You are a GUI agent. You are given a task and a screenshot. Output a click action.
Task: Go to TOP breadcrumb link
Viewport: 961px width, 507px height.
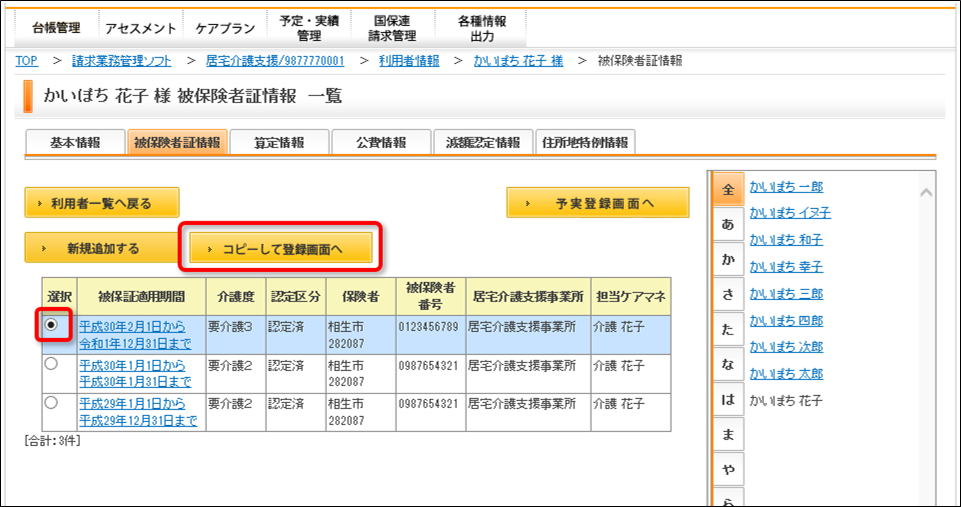(26, 61)
